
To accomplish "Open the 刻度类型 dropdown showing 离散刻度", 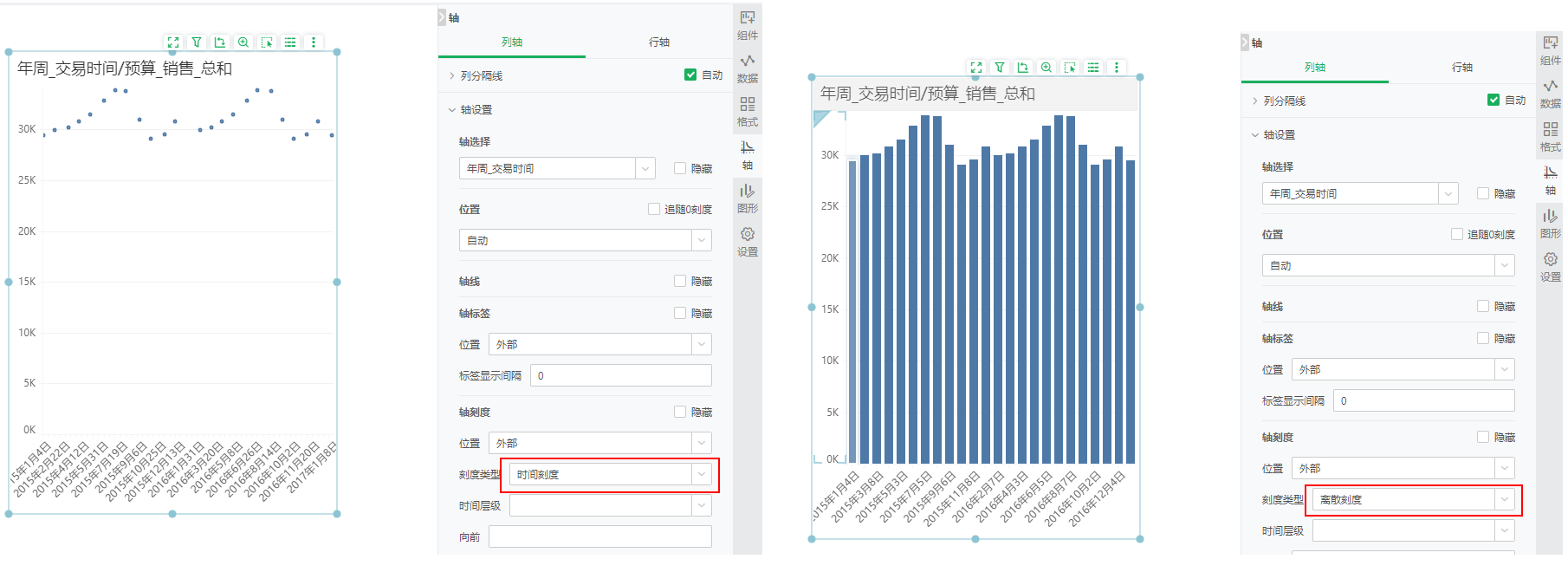I will 1414,500.
